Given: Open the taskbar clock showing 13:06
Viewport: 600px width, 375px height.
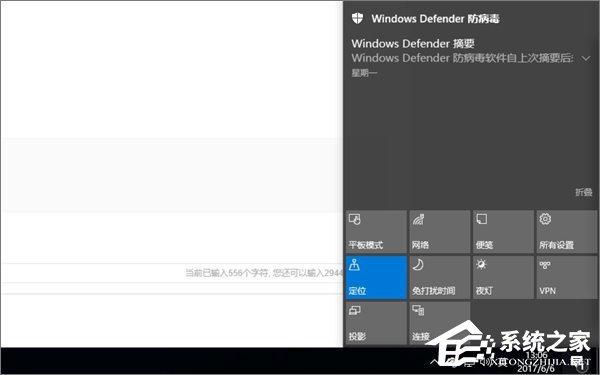Looking at the screenshot, I should [536, 361].
